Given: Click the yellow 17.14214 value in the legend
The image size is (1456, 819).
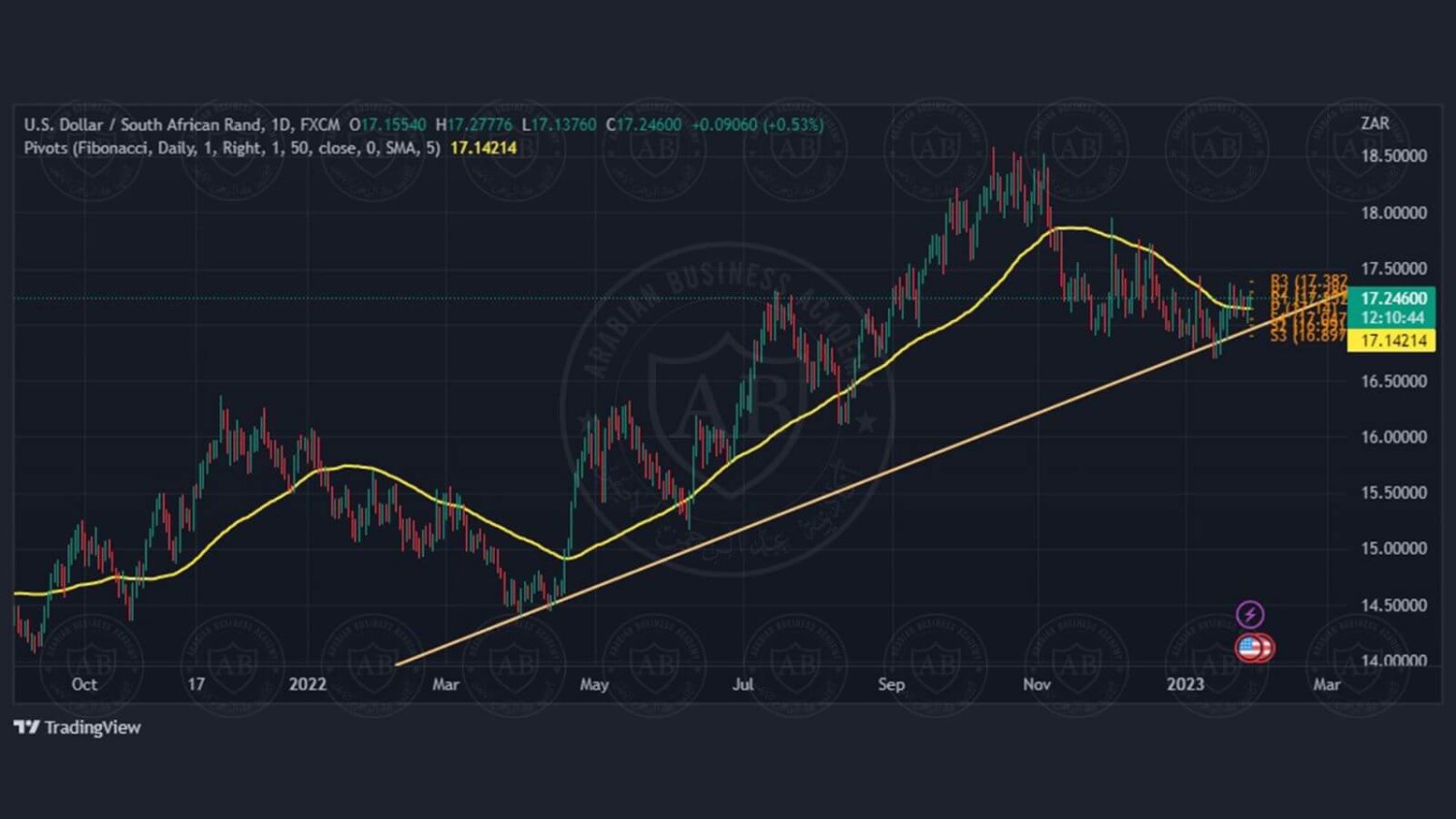Looking at the screenshot, I should pyautogui.click(x=483, y=148).
